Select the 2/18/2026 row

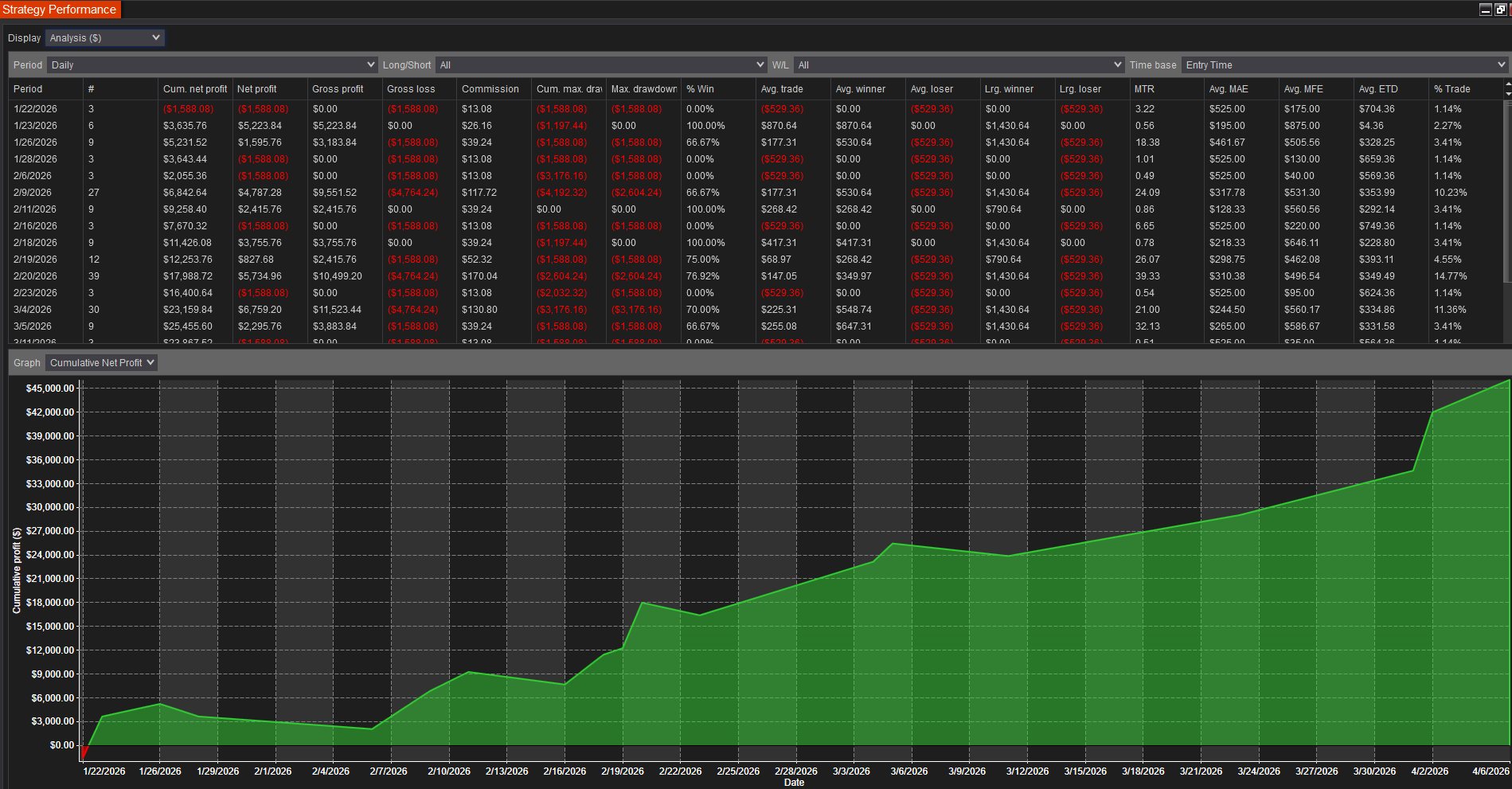[x=756, y=243]
